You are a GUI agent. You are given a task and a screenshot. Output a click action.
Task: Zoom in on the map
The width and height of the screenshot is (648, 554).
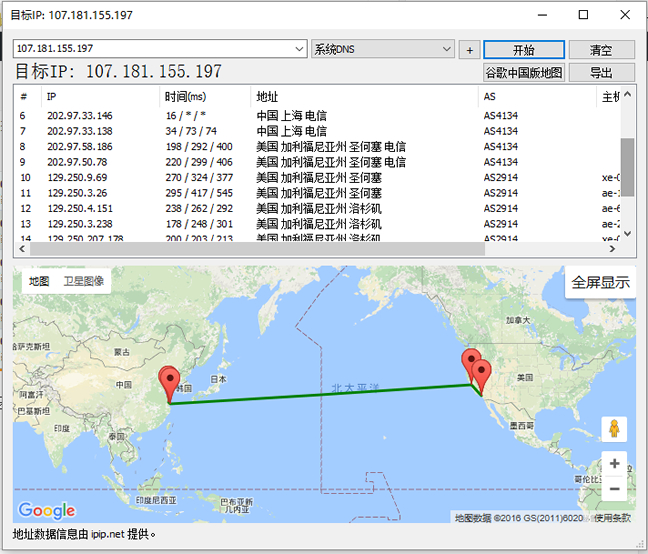pos(614,464)
